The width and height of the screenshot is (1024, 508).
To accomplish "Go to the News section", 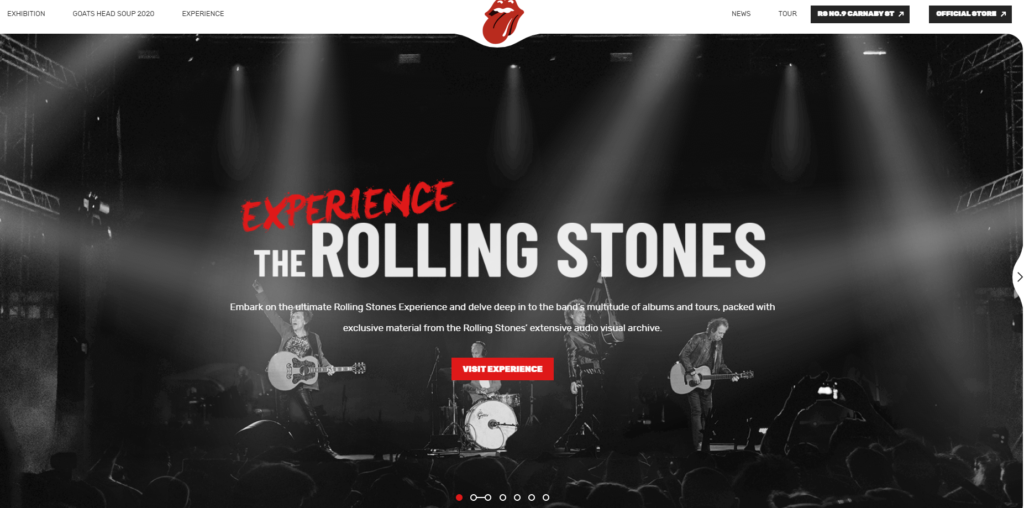I will coord(741,14).
